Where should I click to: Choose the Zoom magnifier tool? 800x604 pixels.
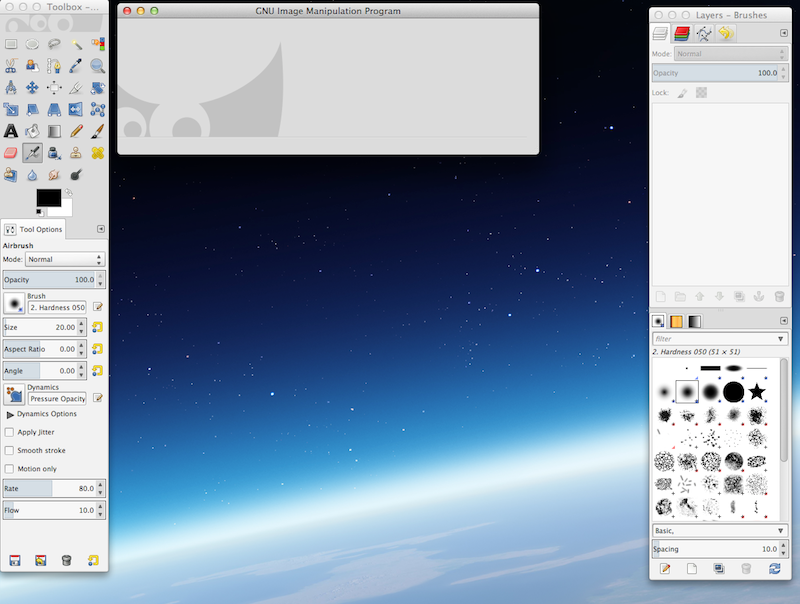[98, 66]
